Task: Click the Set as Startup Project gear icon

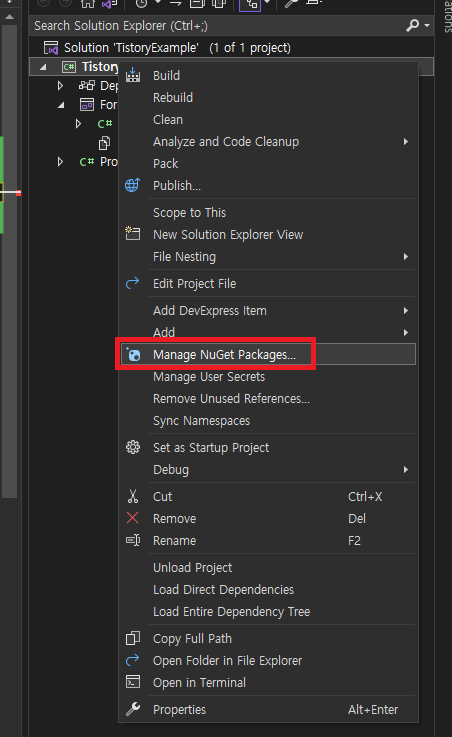Action: point(133,447)
